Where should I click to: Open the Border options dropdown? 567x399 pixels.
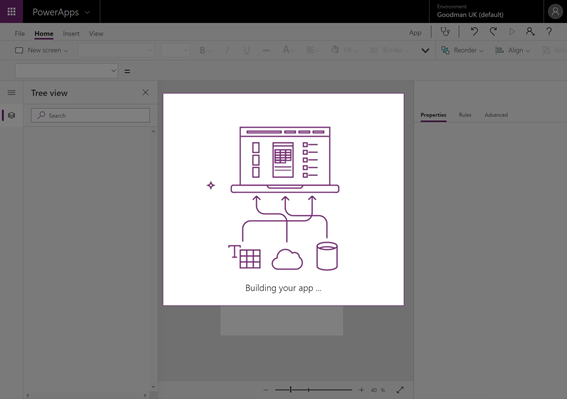coord(390,50)
